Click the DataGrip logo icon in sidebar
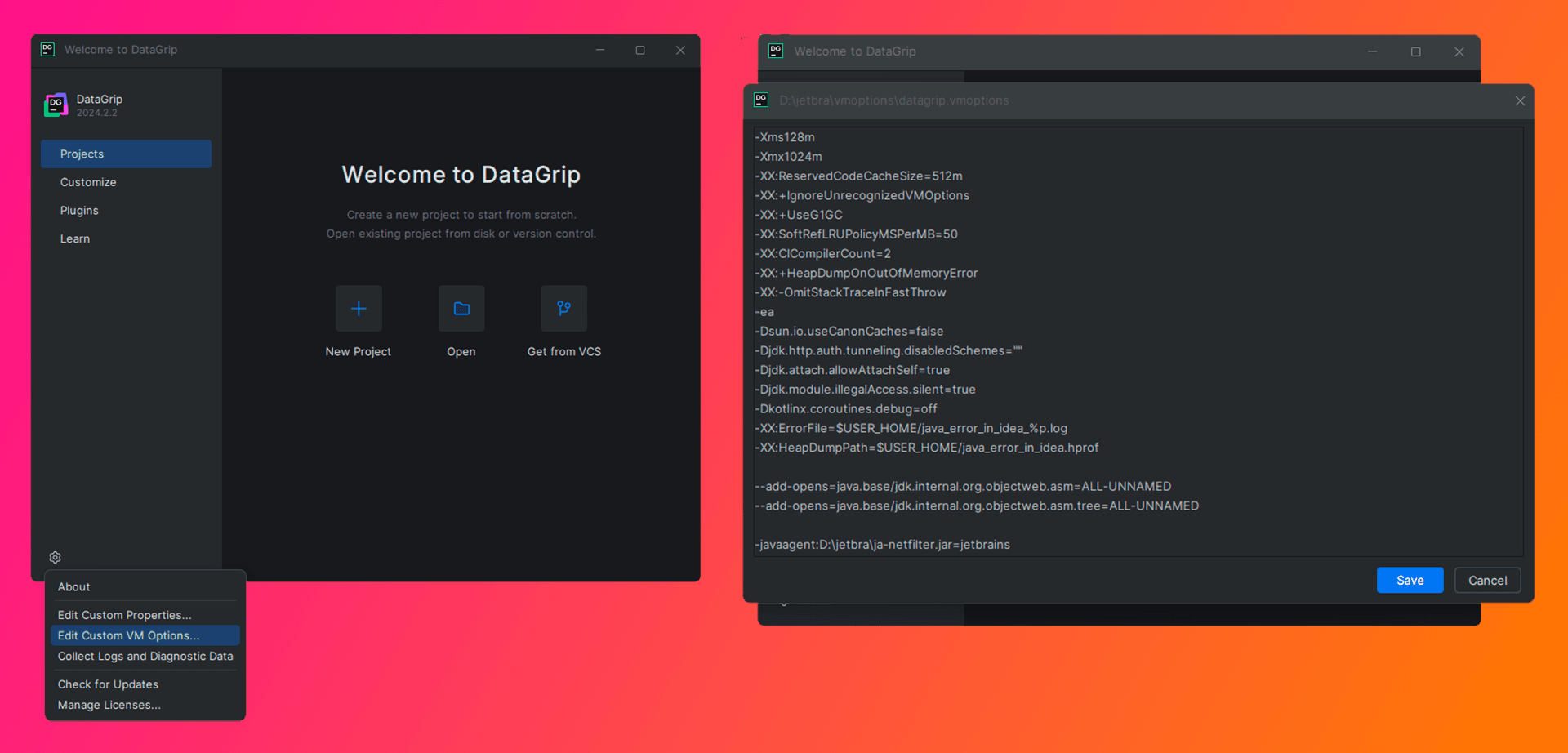The image size is (1568, 753). [x=56, y=105]
